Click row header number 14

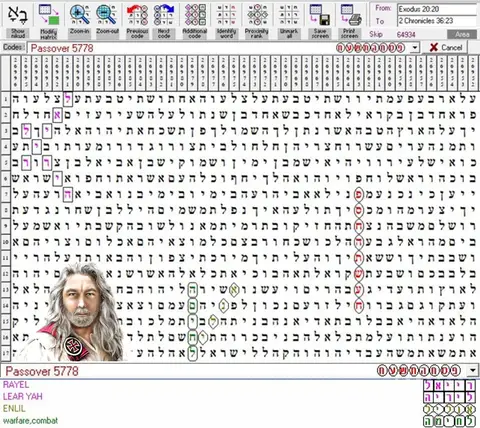click(x=6, y=305)
